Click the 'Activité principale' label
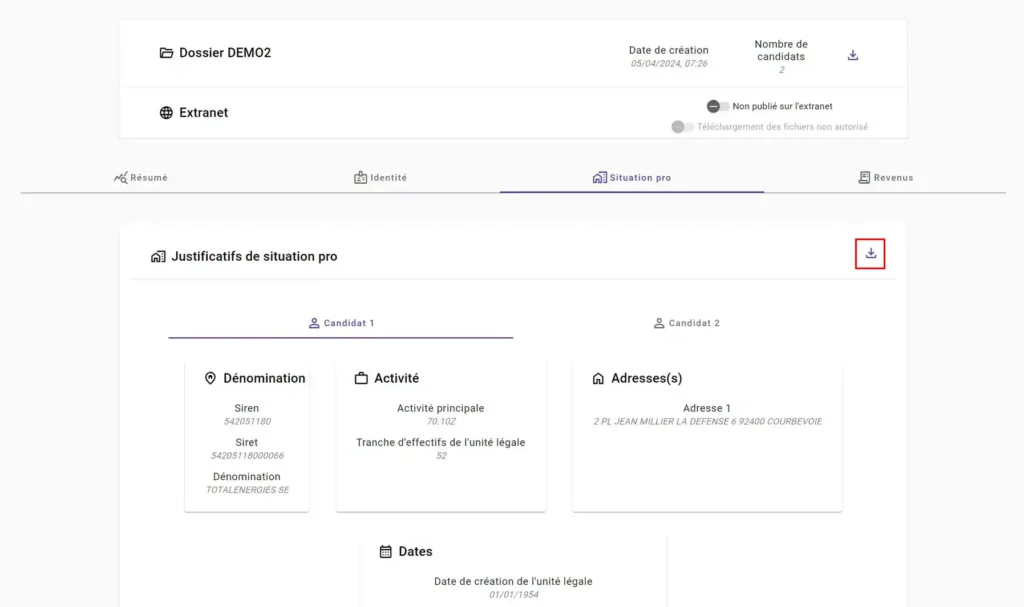1024x607 pixels. 441,408
